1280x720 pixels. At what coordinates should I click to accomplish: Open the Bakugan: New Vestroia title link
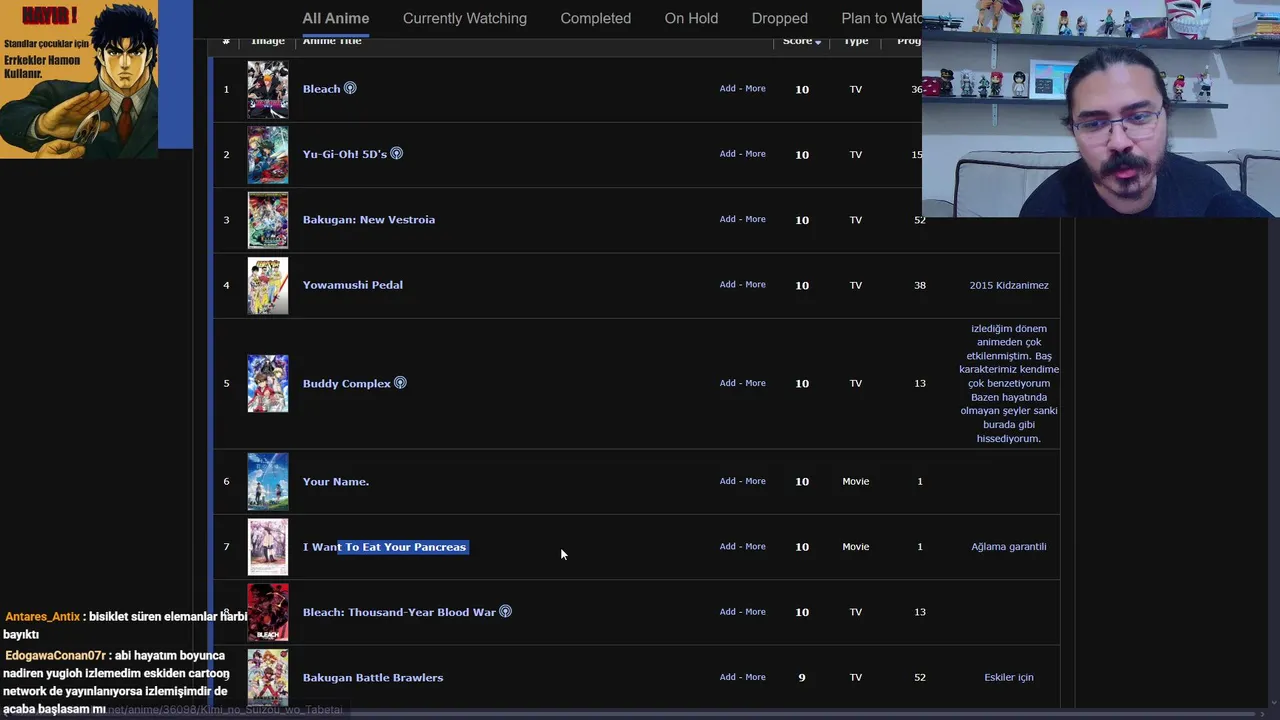[x=369, y=219]
